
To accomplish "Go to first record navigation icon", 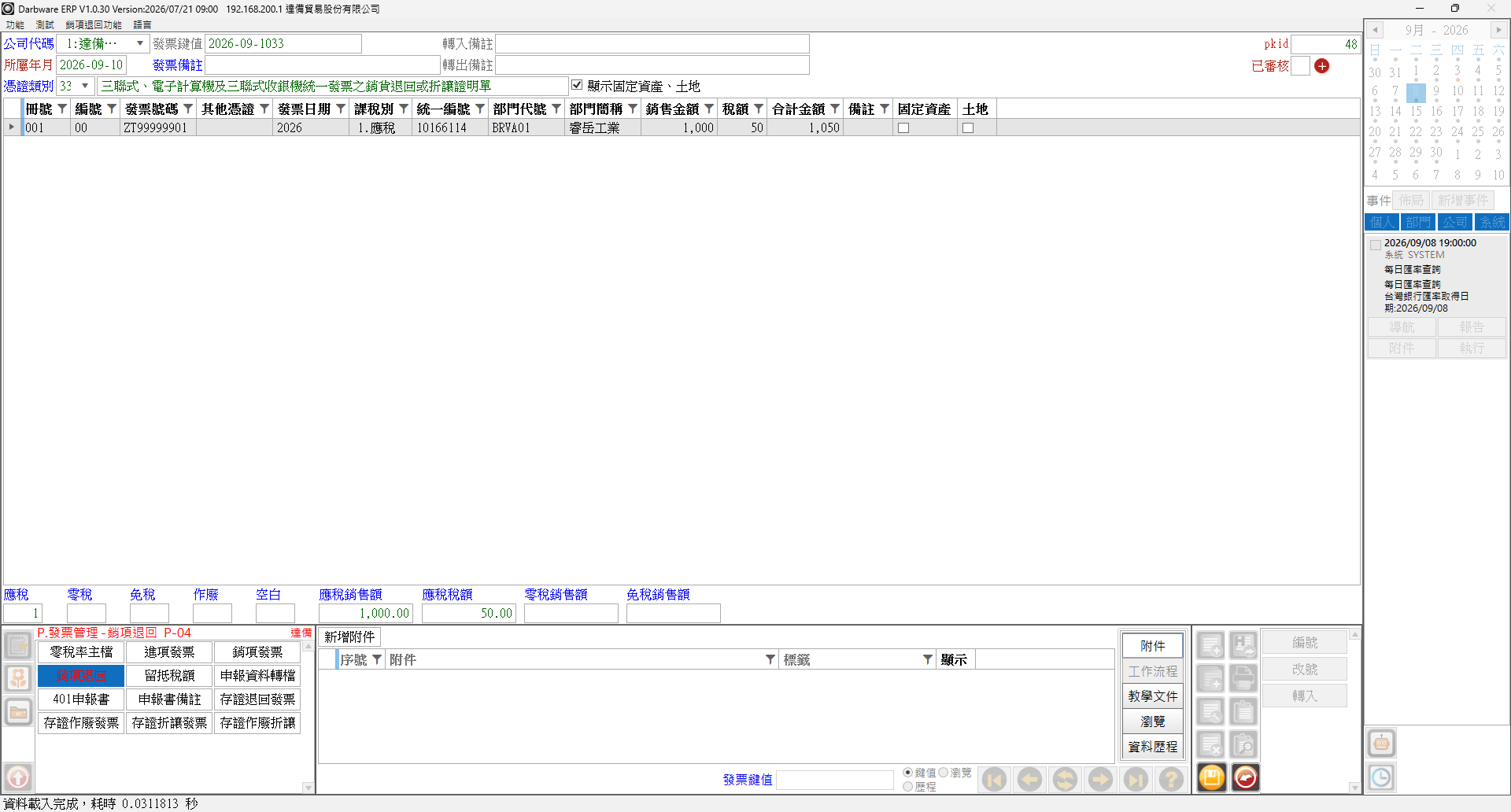I will point(994,780).
